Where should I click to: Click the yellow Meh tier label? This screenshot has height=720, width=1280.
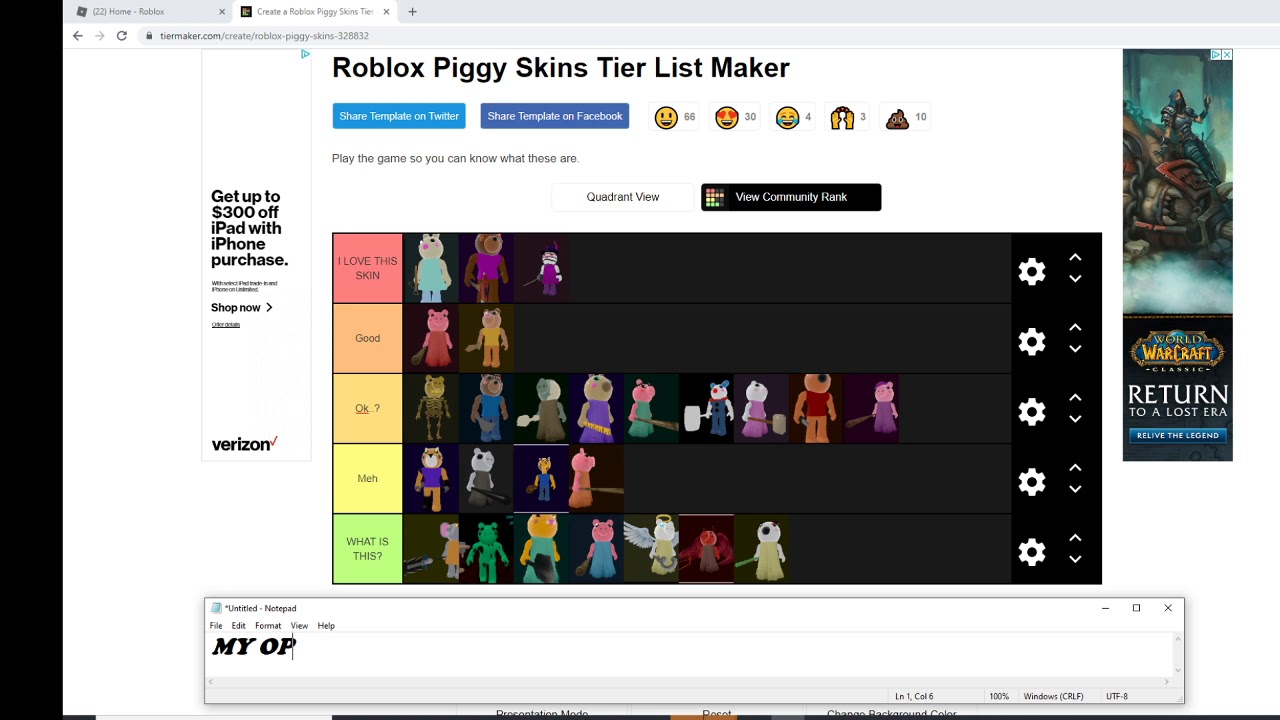368,478
